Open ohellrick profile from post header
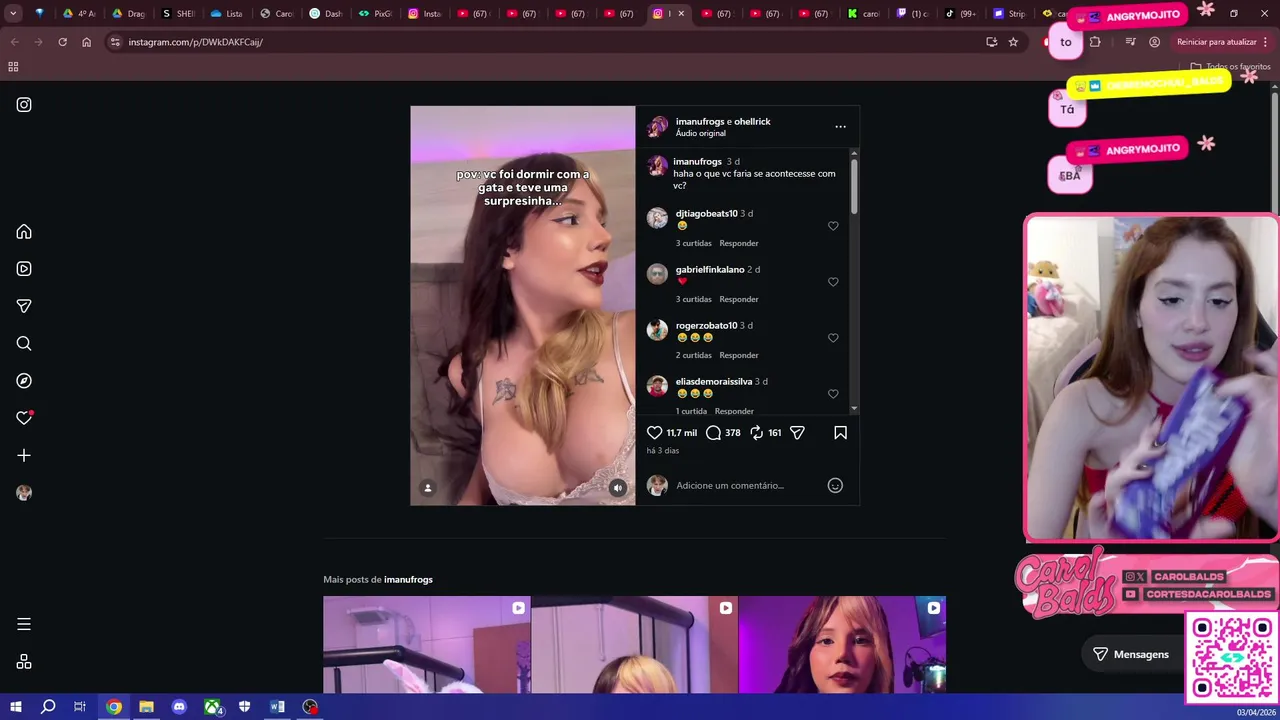1280x720 pixels. pos(753,122)
